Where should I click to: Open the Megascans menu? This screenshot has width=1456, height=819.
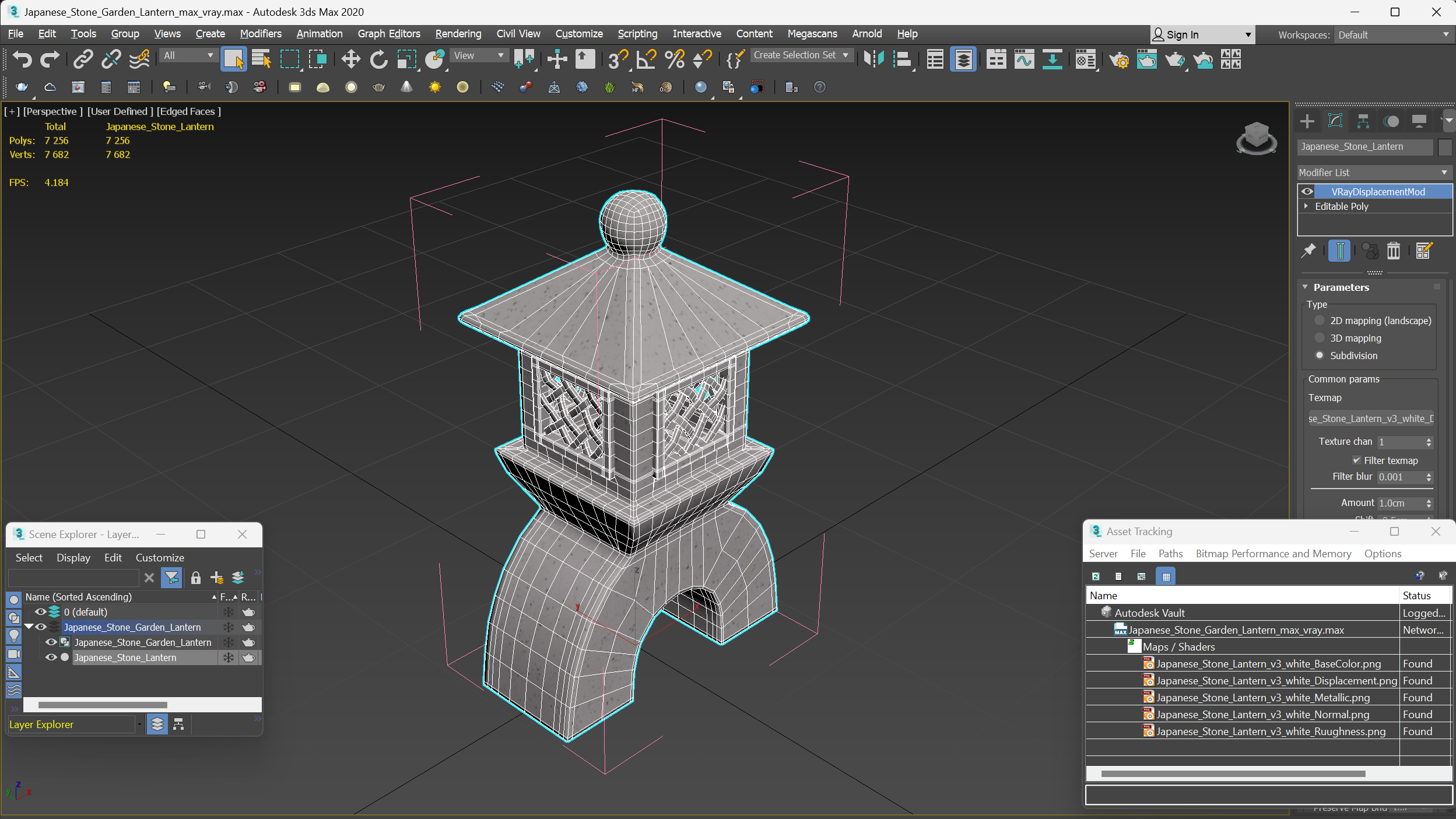pos(812,34)
